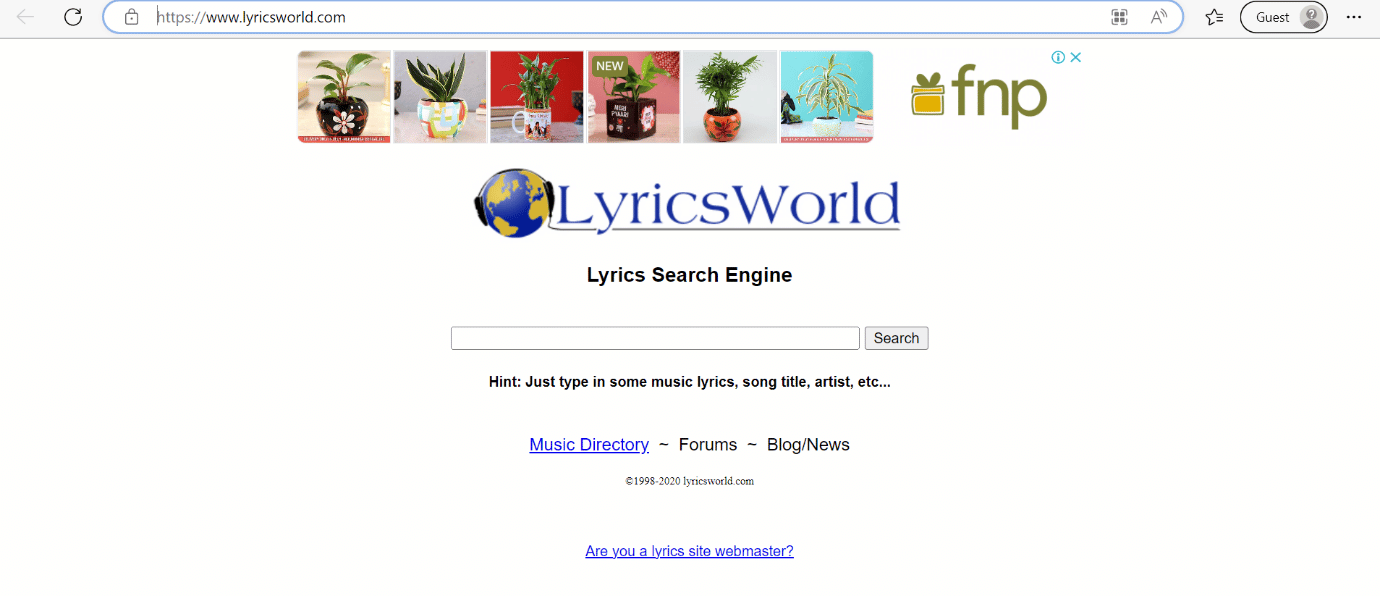Start Read Aloud from the address bar

click(1158, 17)
